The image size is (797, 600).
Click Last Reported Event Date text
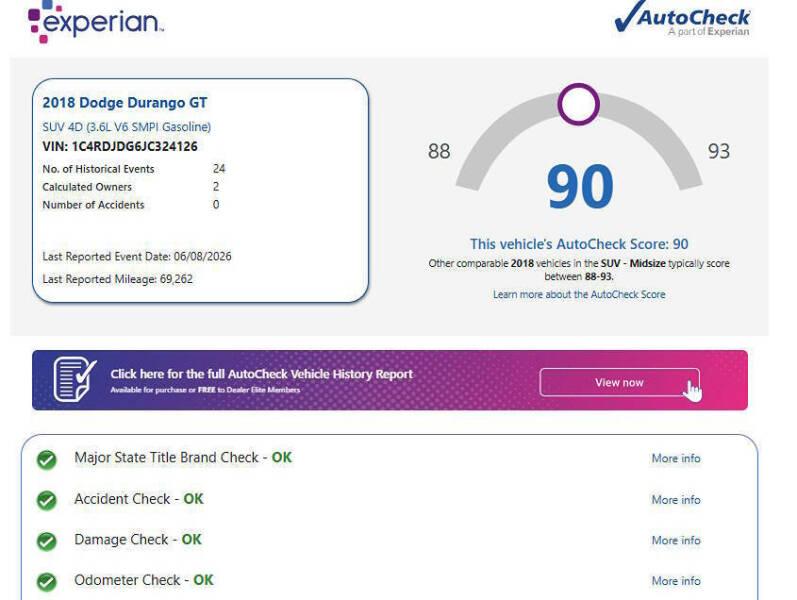coord(137,256)
